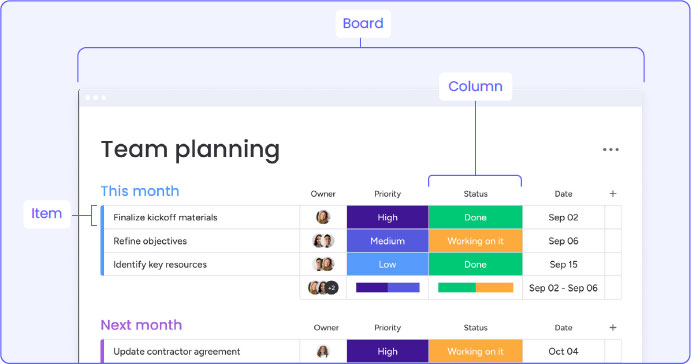Screen dimensions: 691x364
Task: Click the Priority column header in Next month
Action: tap(387, 327)
